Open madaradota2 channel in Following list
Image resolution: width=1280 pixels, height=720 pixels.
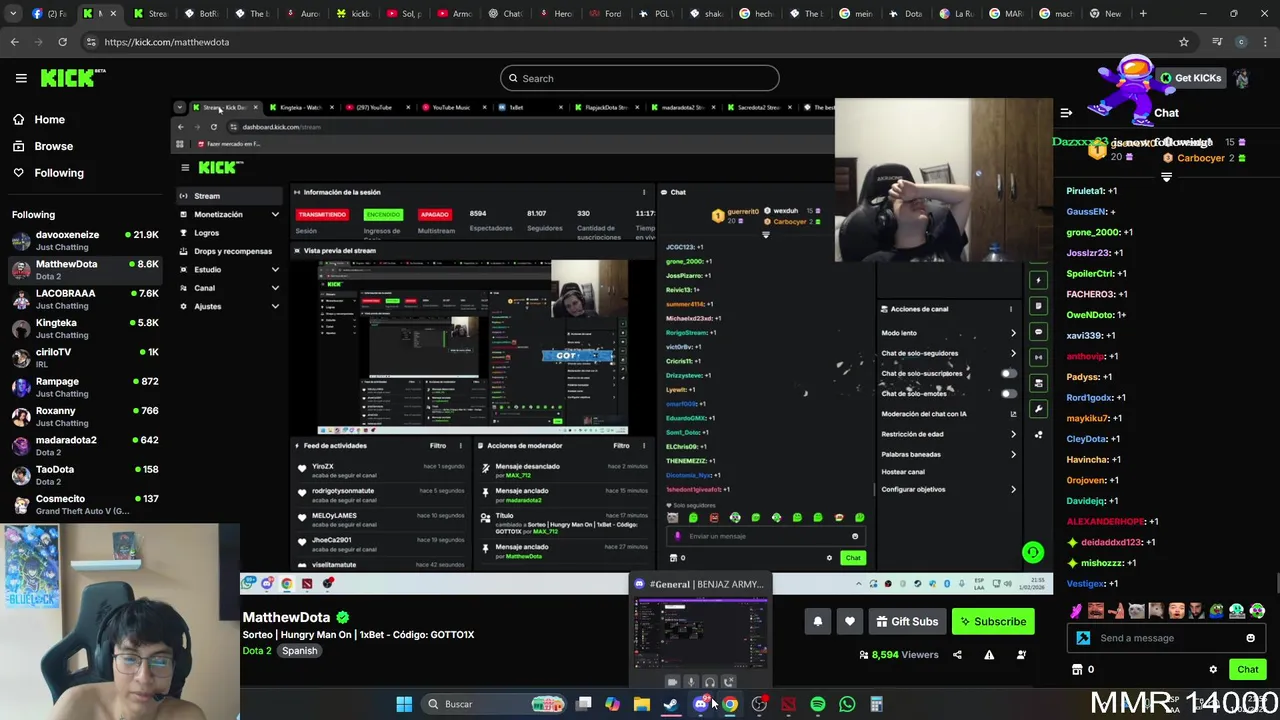tap(85, 445)
